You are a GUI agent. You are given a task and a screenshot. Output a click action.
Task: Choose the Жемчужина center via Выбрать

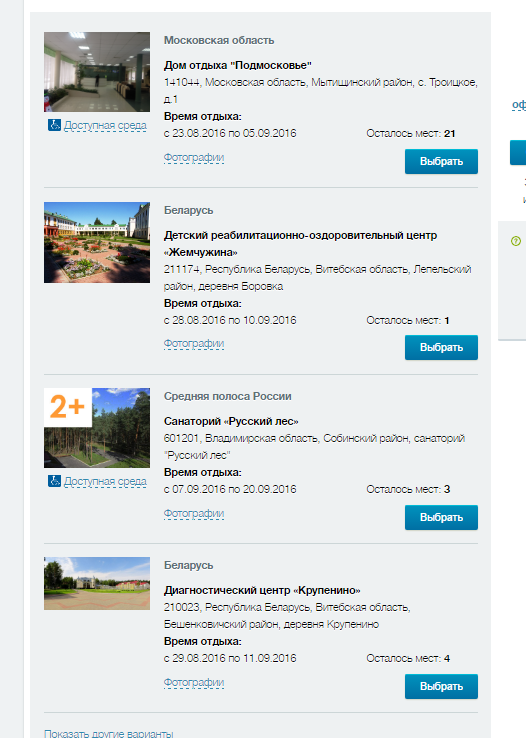point(441,347)
